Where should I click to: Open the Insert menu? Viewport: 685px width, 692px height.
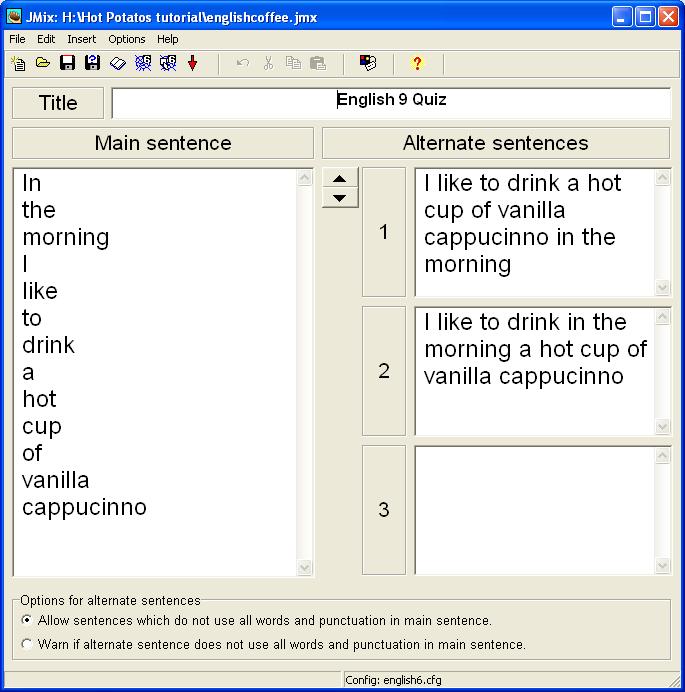coord(82,39)
